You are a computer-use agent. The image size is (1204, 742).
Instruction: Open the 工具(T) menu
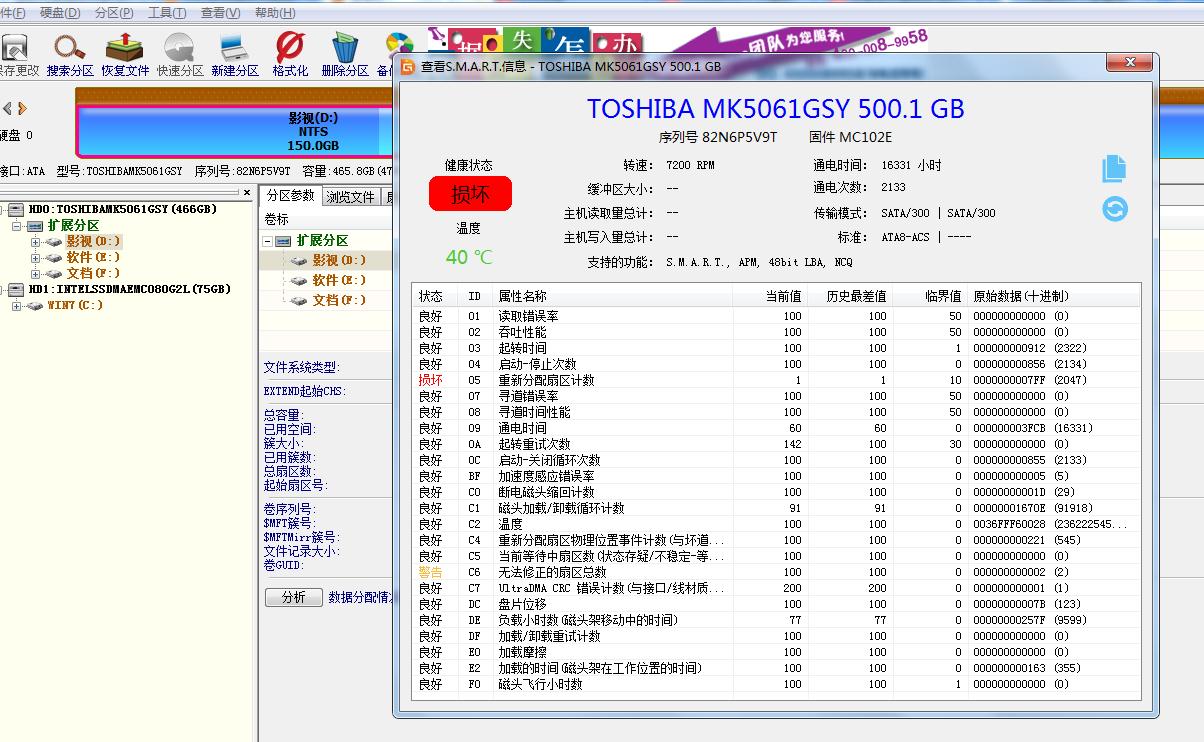tap(167, 12)
